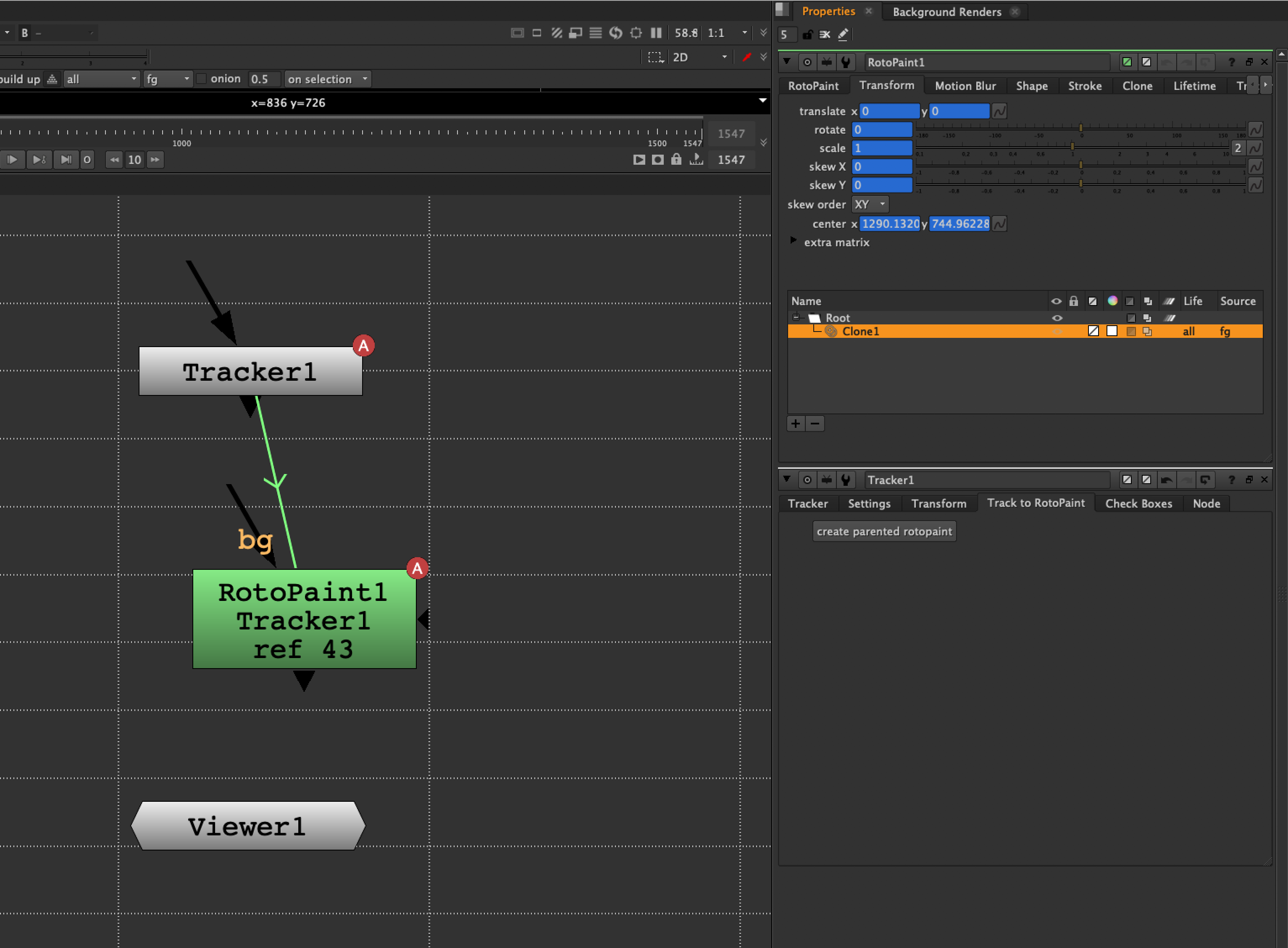Click RotoPaint1 wrench icon in properties
Viewport: 1288px width, 948px height.
[846, 62]
